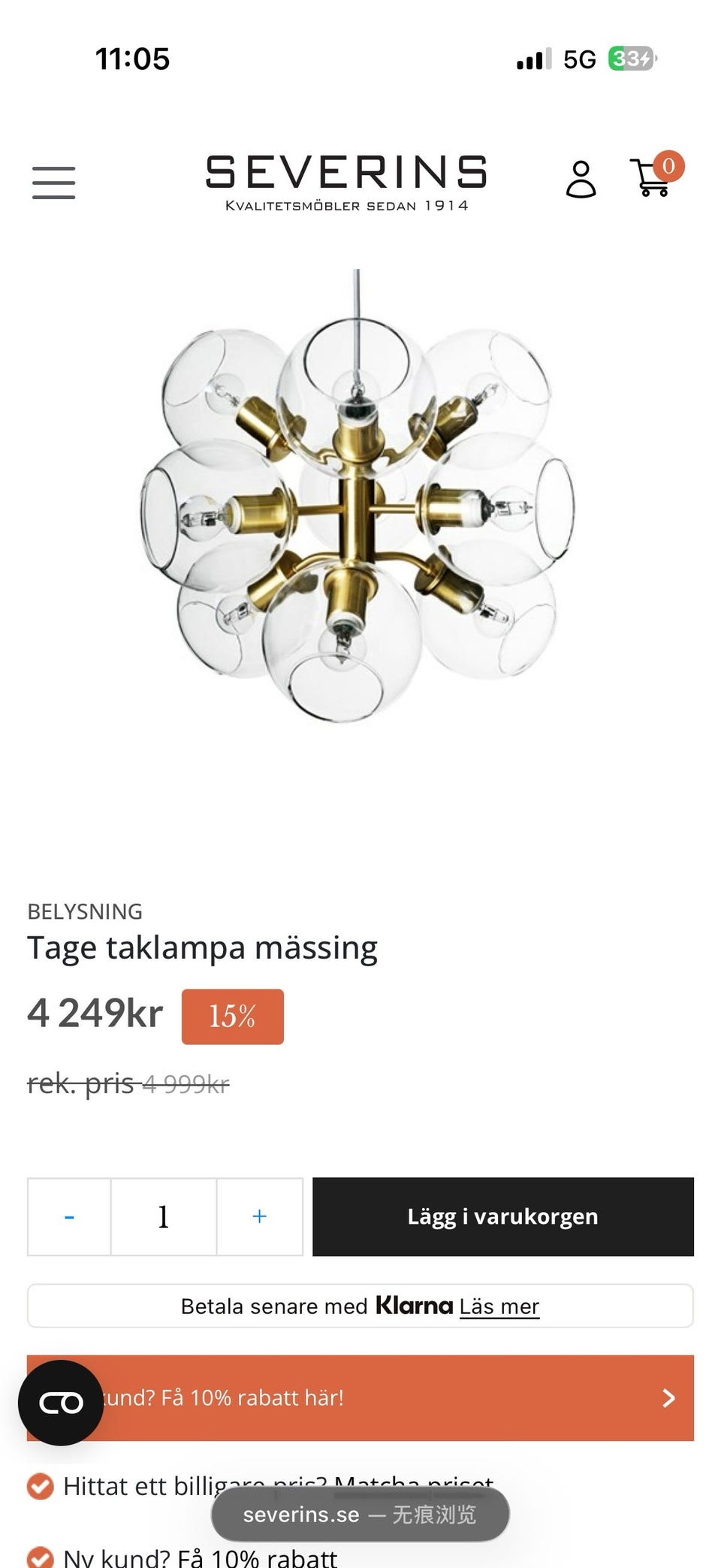
Task: Open the Tage taklampa product image
Action: click(357, 496)
